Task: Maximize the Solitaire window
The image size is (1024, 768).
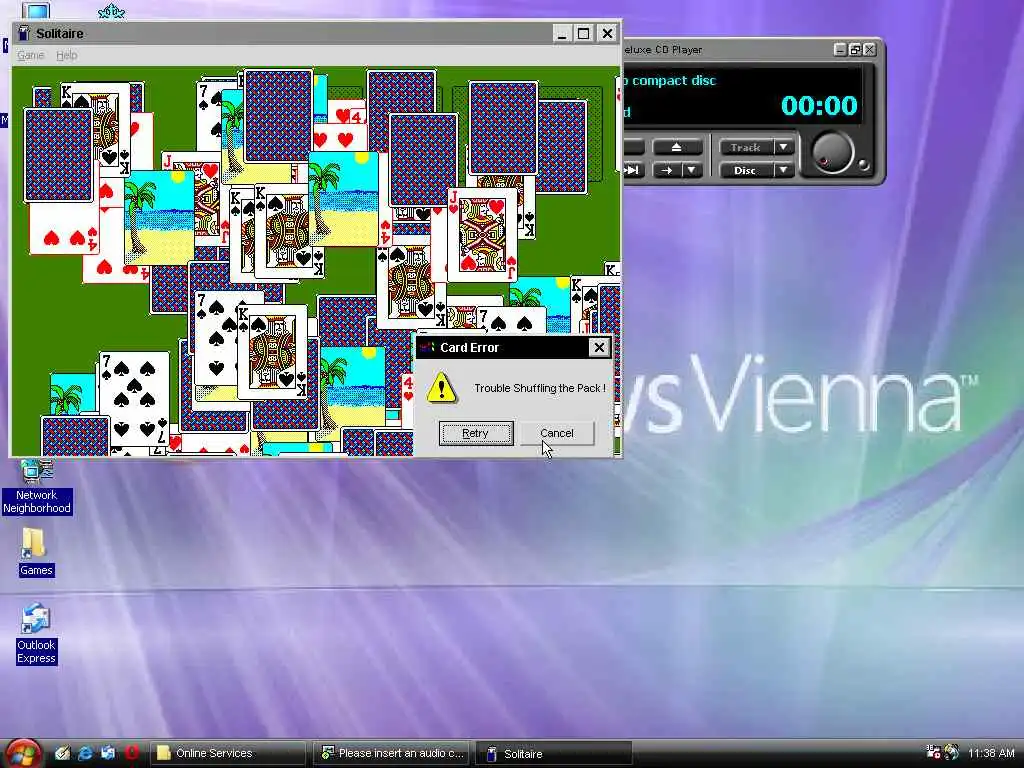Action: (584, 33)
